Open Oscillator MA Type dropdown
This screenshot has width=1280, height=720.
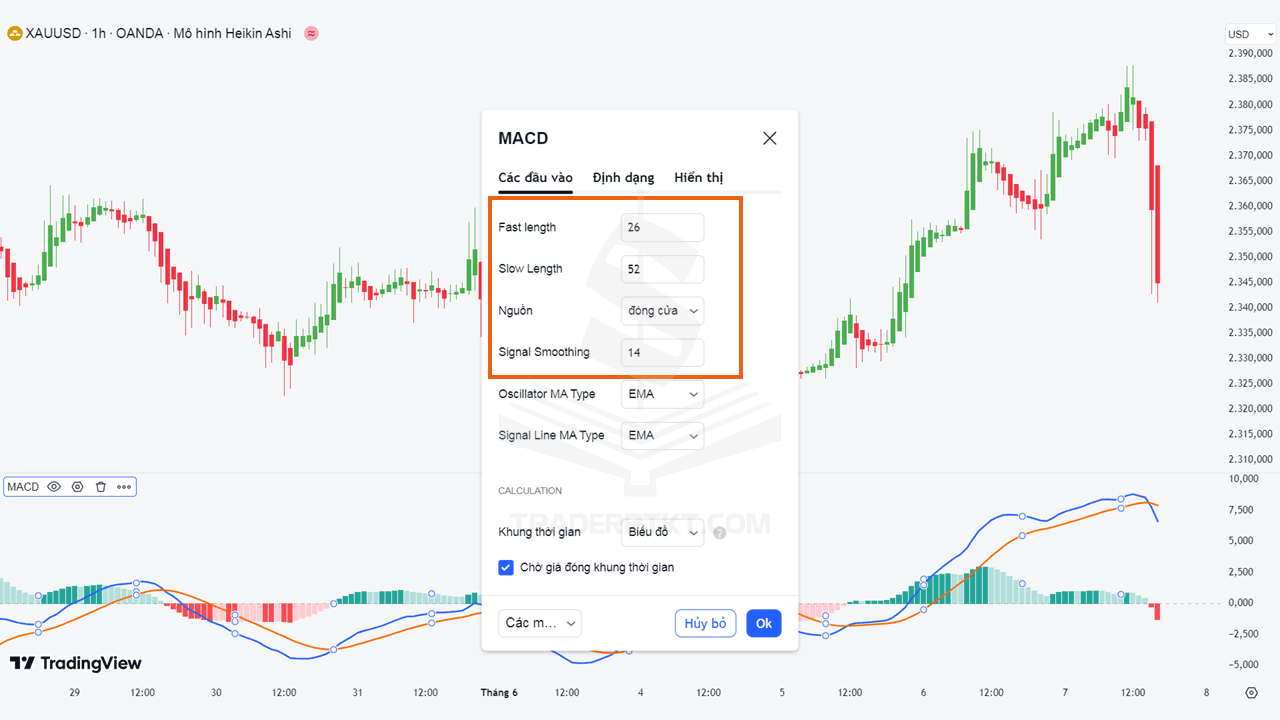pyautogui.click(x=662, y=394)
